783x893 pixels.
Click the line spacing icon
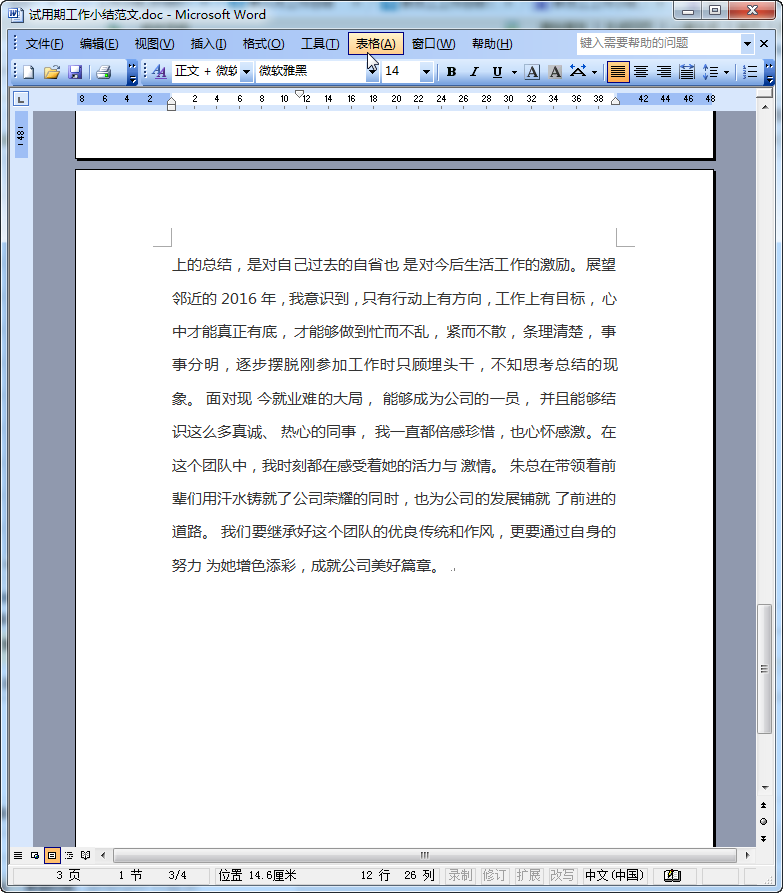[710, 72]
